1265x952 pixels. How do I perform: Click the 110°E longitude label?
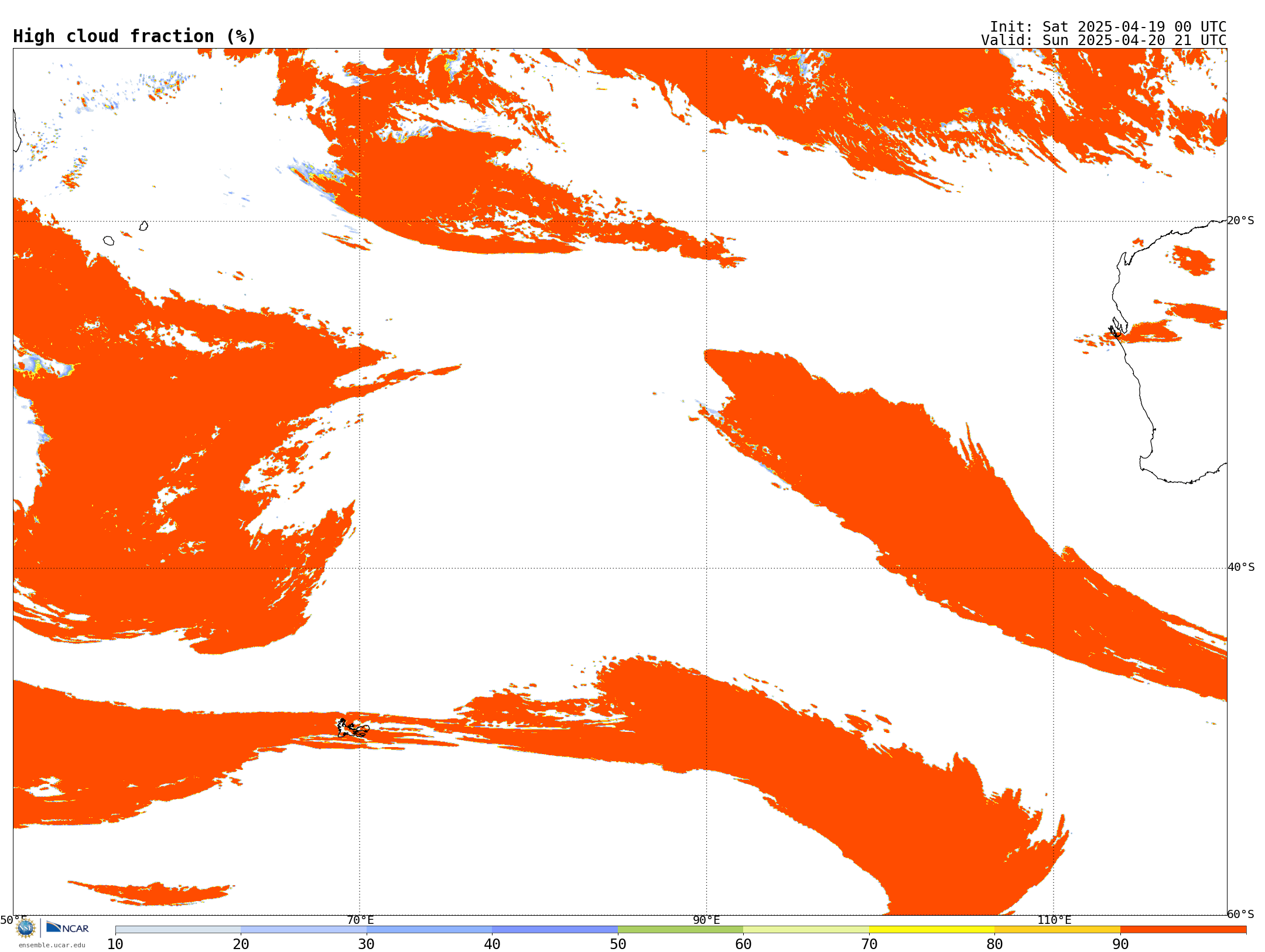1054,920
